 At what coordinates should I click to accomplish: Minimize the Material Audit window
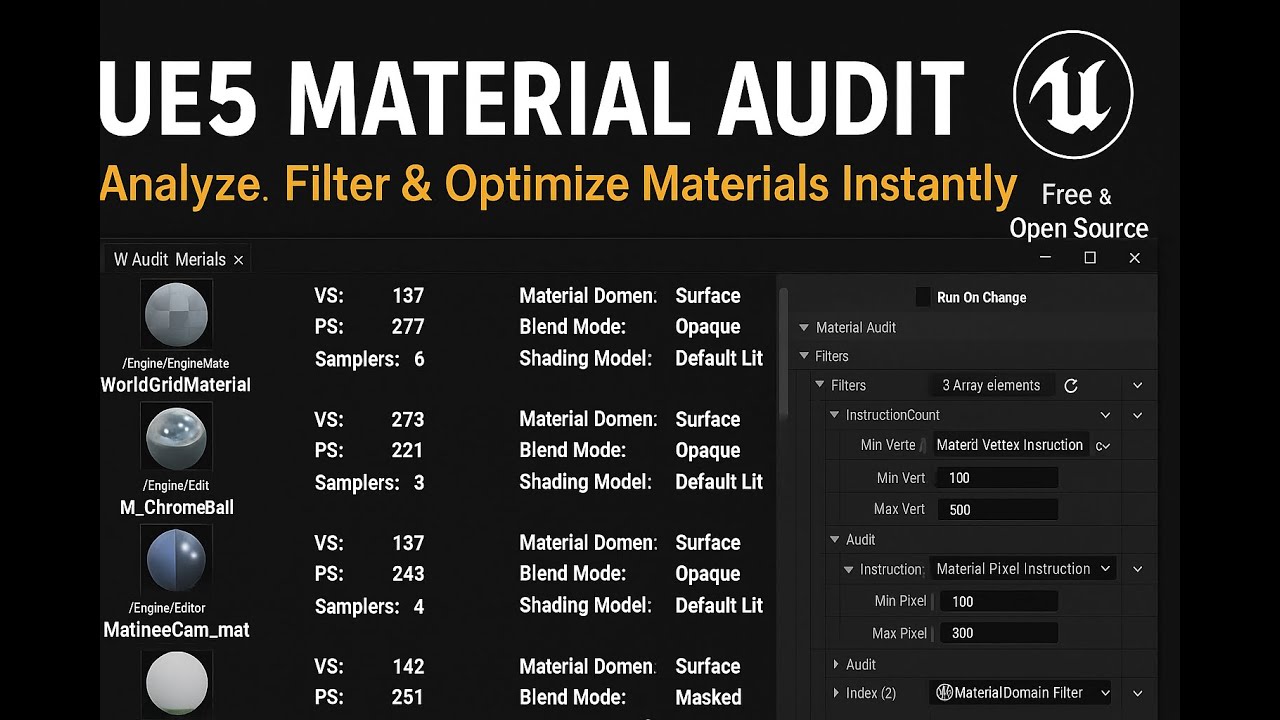(1045, 258)
